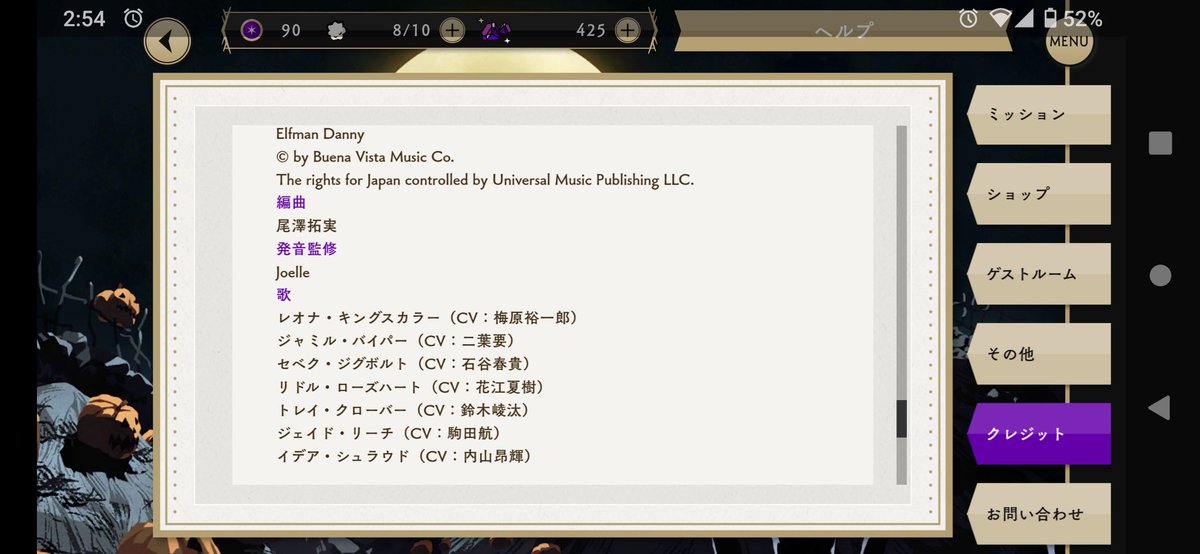Tap the セベク・ジグボルト credit line
This screenshot has height=554, width=1200.
tap(406, 364)
